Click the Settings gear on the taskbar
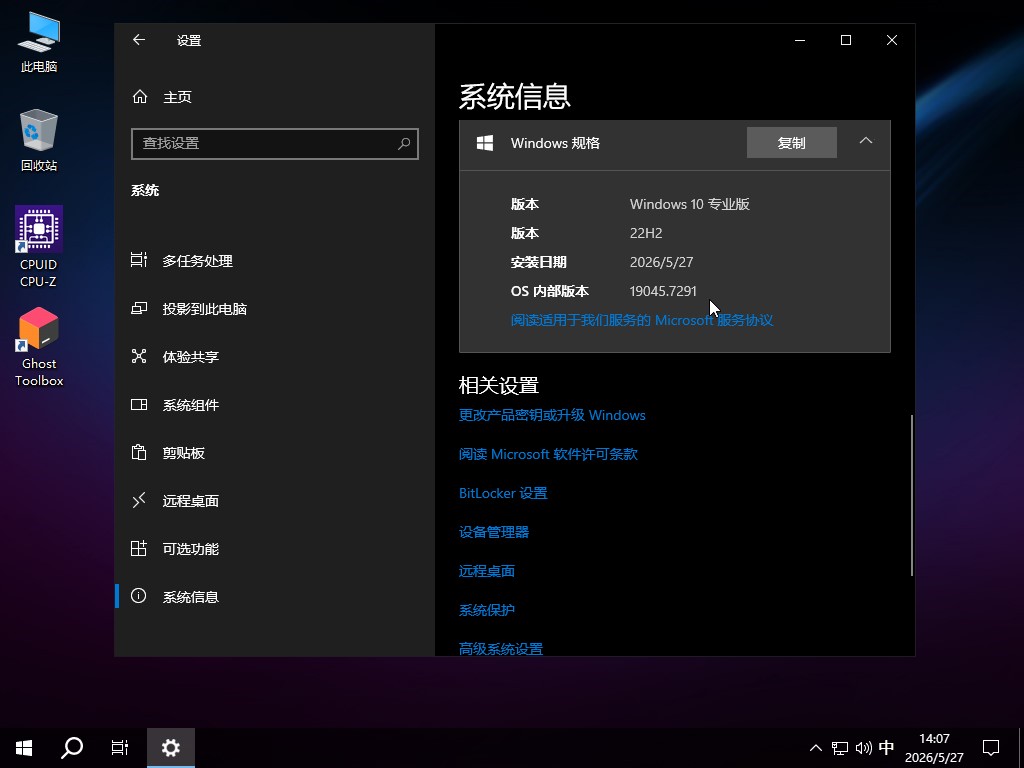This screenshot has width=1024, height=768. point(170,748)
